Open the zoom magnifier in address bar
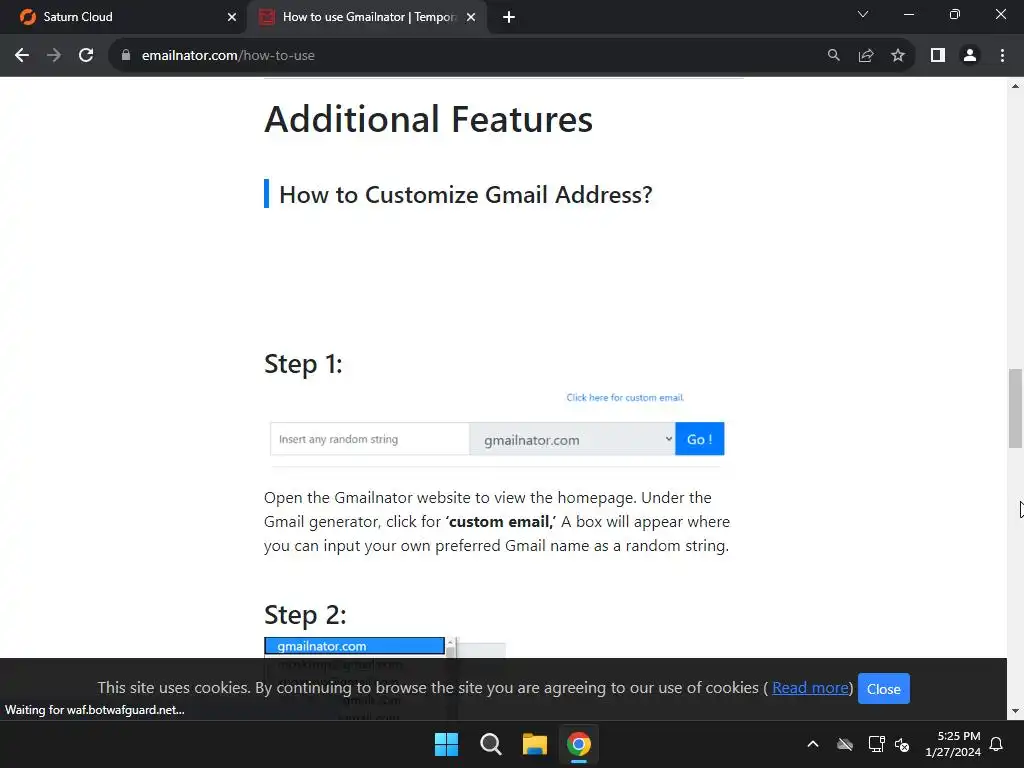The image size is (1024, 768). click(x=833, y=56)
